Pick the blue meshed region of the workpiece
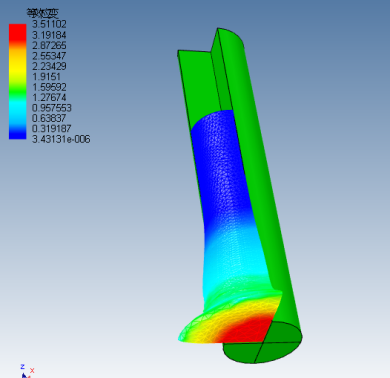Image resolution: width=390 pixels, height=378 pixels. pyautogui.click(x=222, y=167)
